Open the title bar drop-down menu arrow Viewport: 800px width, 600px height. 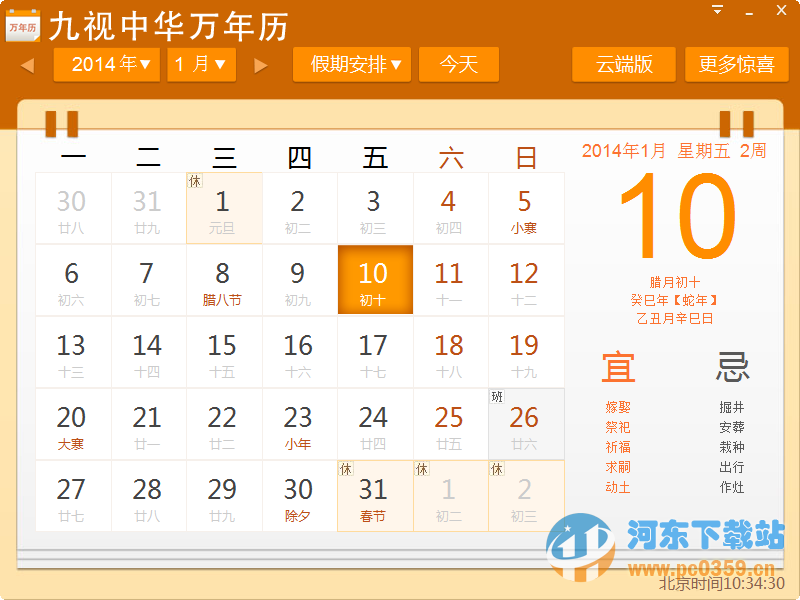pos(716,8)
